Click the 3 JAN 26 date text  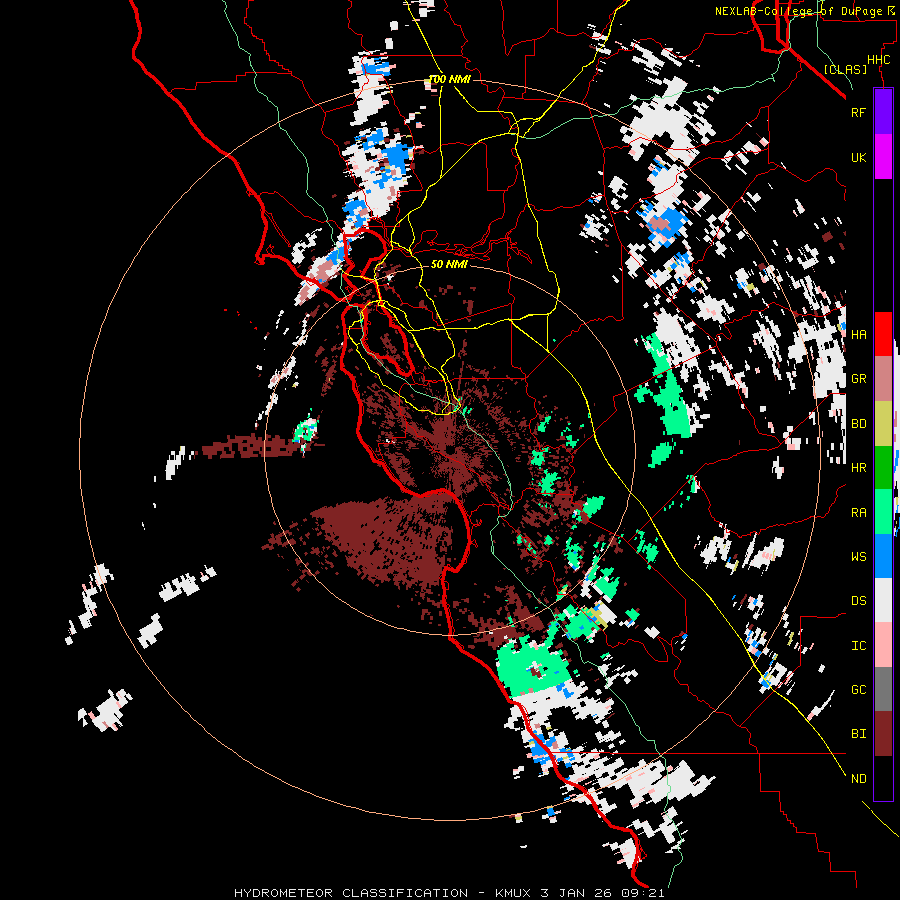click(x=576, y=893)
